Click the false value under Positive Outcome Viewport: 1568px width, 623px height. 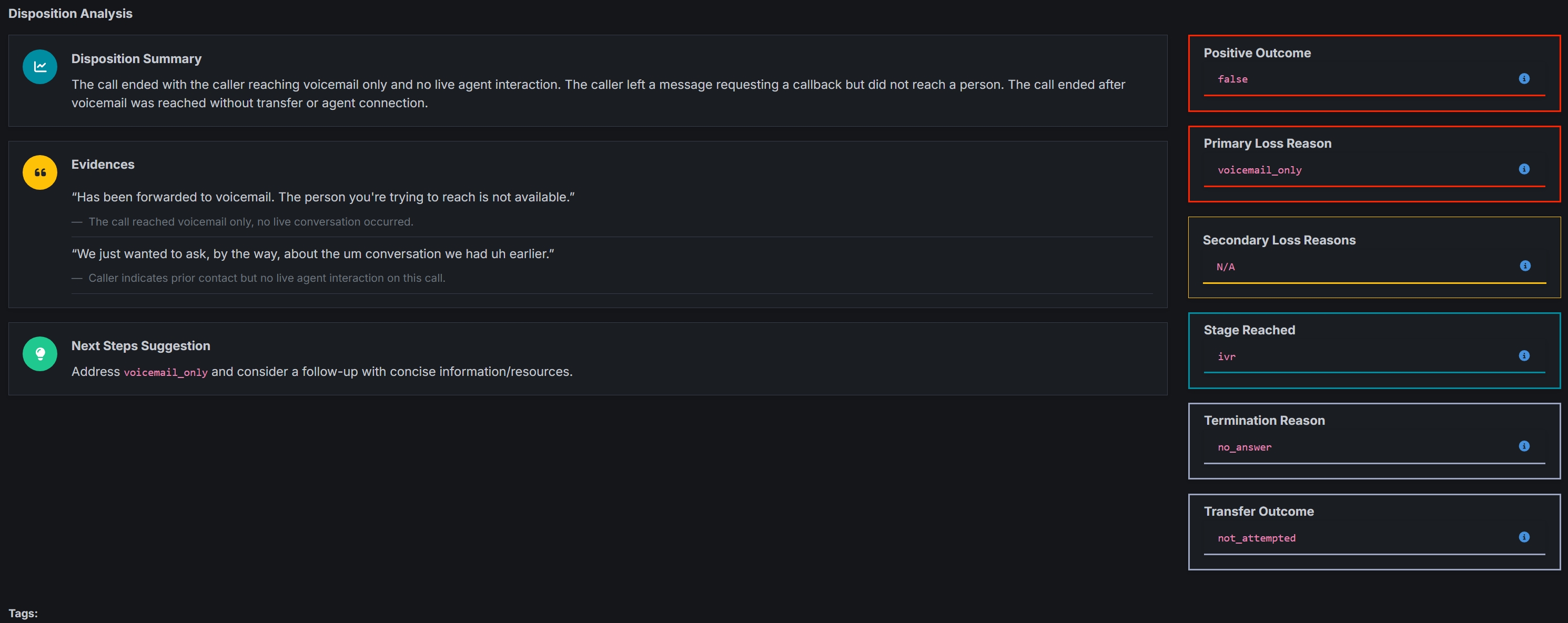pyautogui.click(x=1232, y=79)
